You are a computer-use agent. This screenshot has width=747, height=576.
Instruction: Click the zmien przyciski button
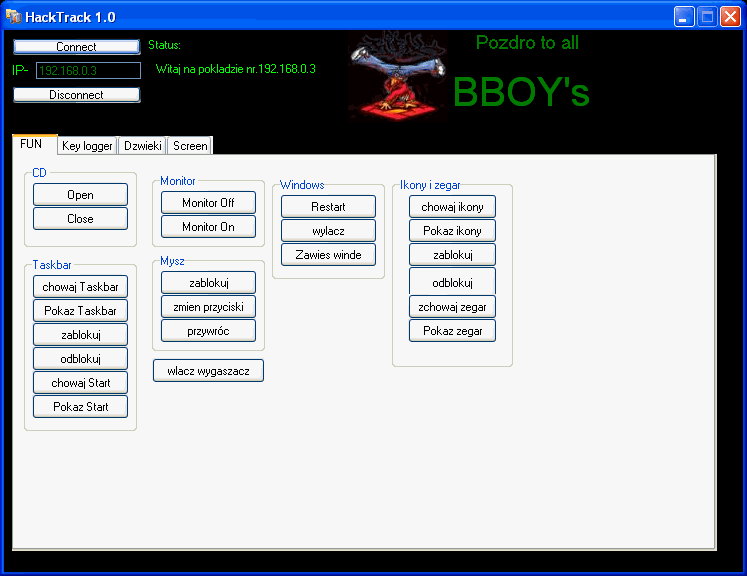(208, 307)
